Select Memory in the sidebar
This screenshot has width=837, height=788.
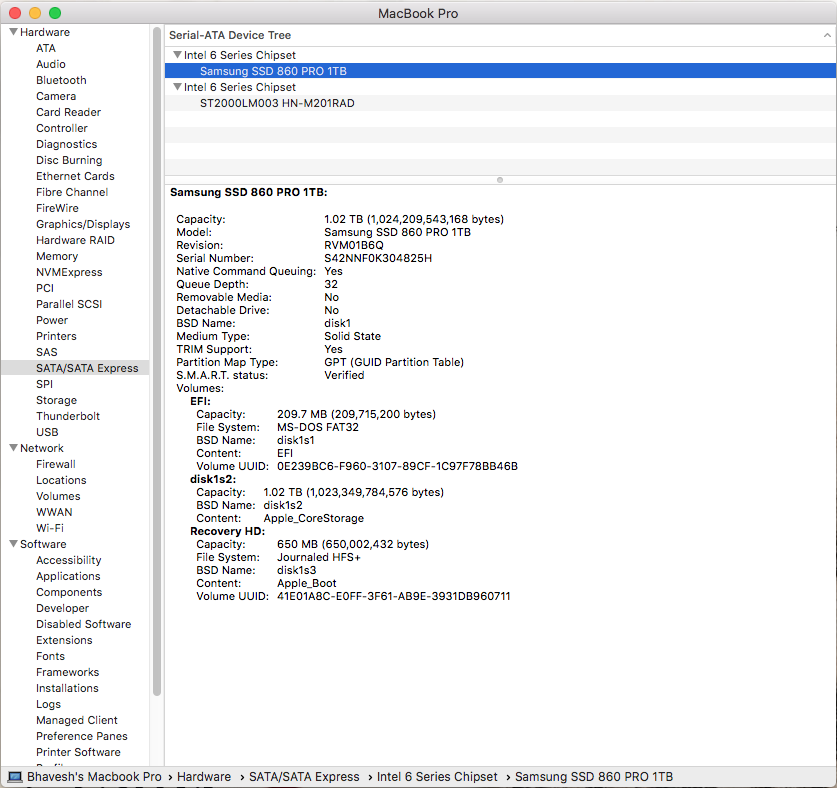57,256
